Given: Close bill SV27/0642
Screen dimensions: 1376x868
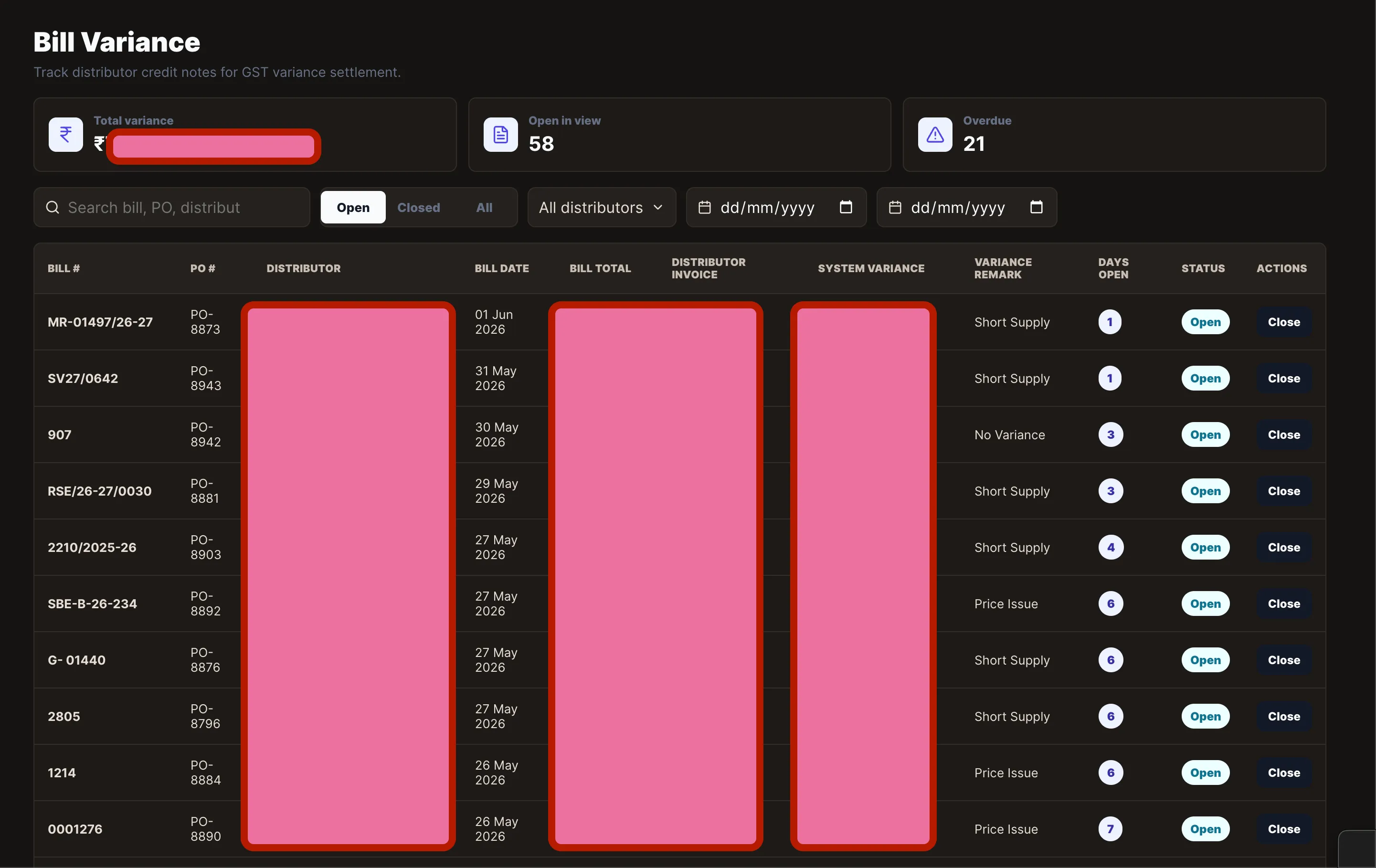Looking at the screenshot, I should point(1283,378).
